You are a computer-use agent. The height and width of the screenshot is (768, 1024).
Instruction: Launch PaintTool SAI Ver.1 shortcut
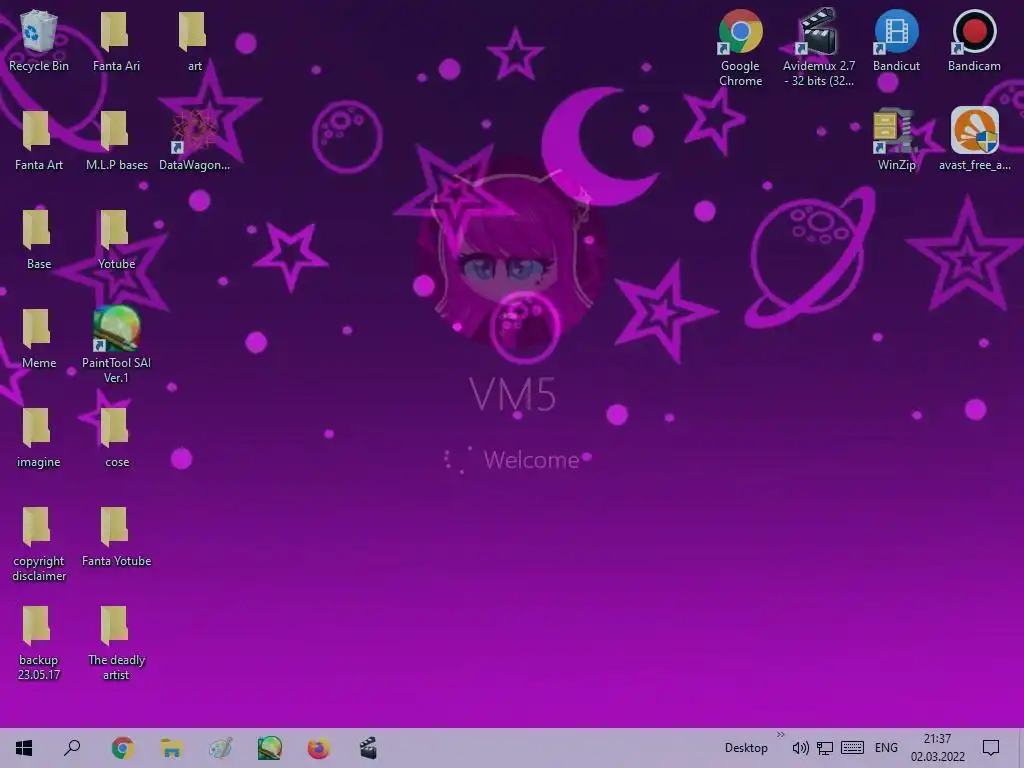coord(116,345)
